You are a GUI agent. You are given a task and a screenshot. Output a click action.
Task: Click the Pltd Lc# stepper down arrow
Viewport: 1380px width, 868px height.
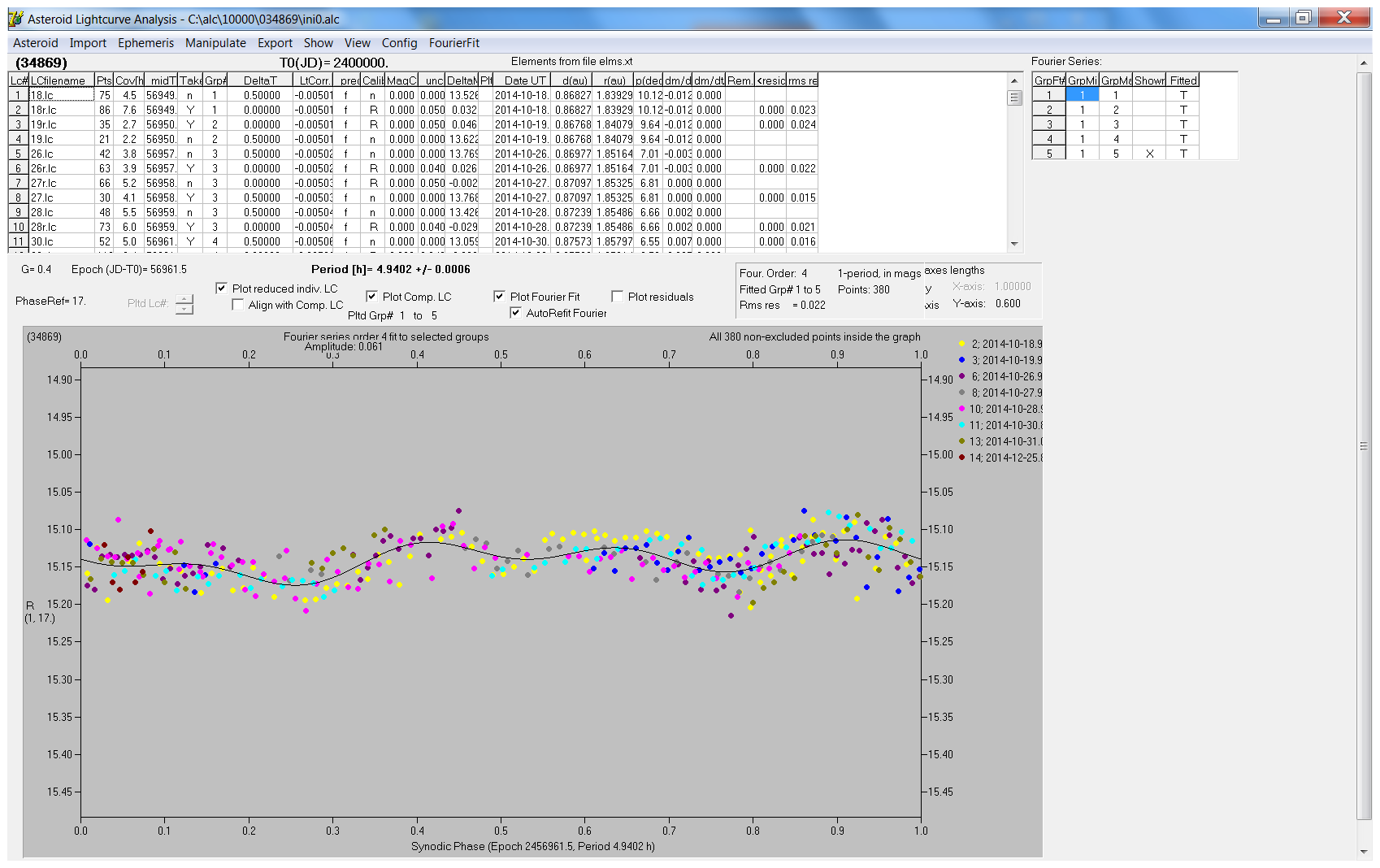coord(184,309)
